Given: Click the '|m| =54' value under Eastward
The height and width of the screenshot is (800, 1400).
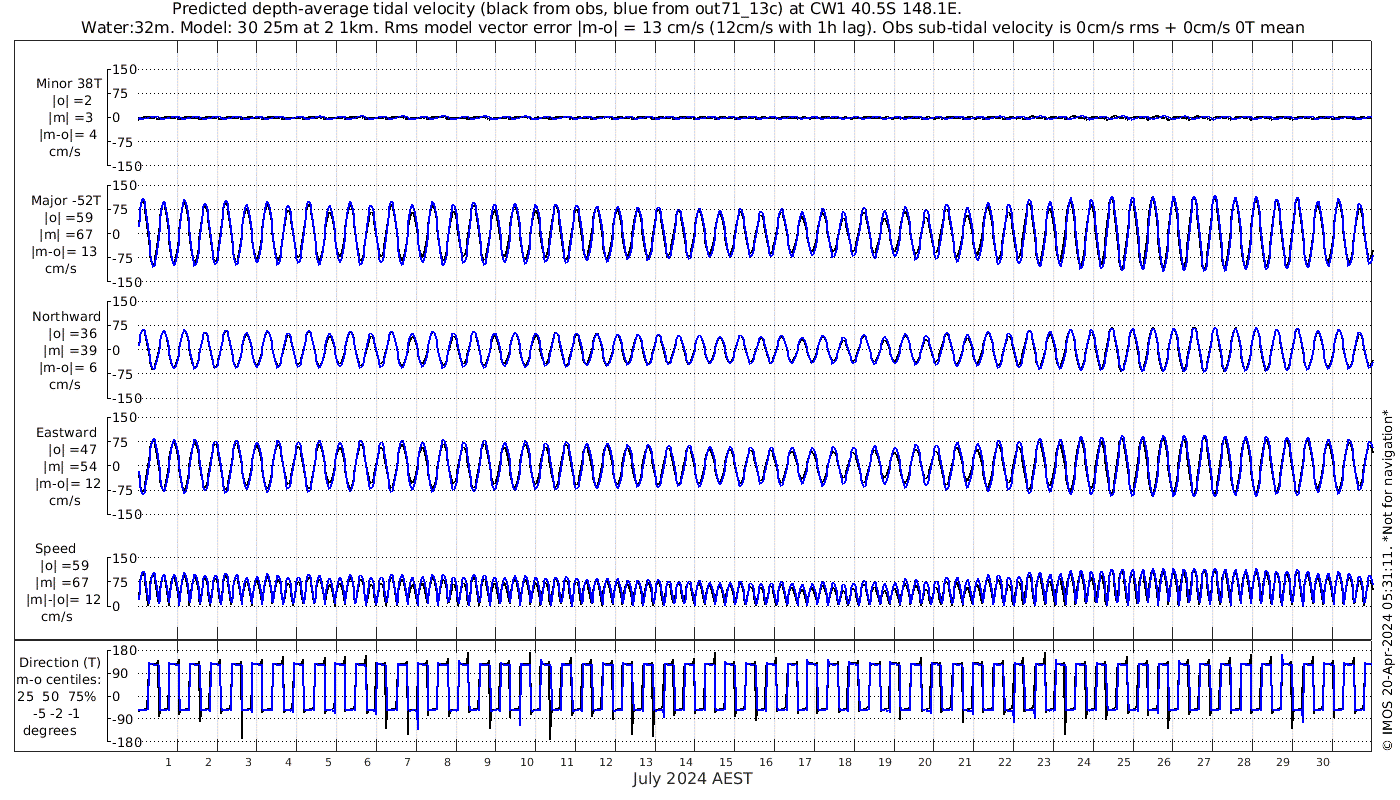Looking at the screenshot, I should (x=72, y=467).
